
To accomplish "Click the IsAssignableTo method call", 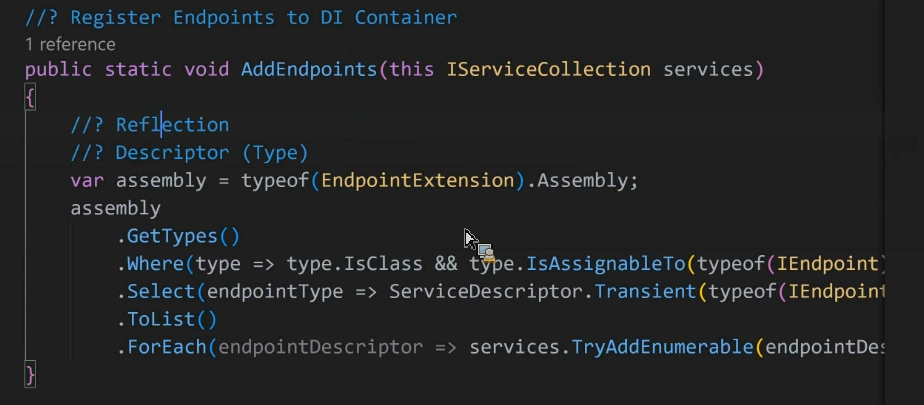I will point(605,264).
